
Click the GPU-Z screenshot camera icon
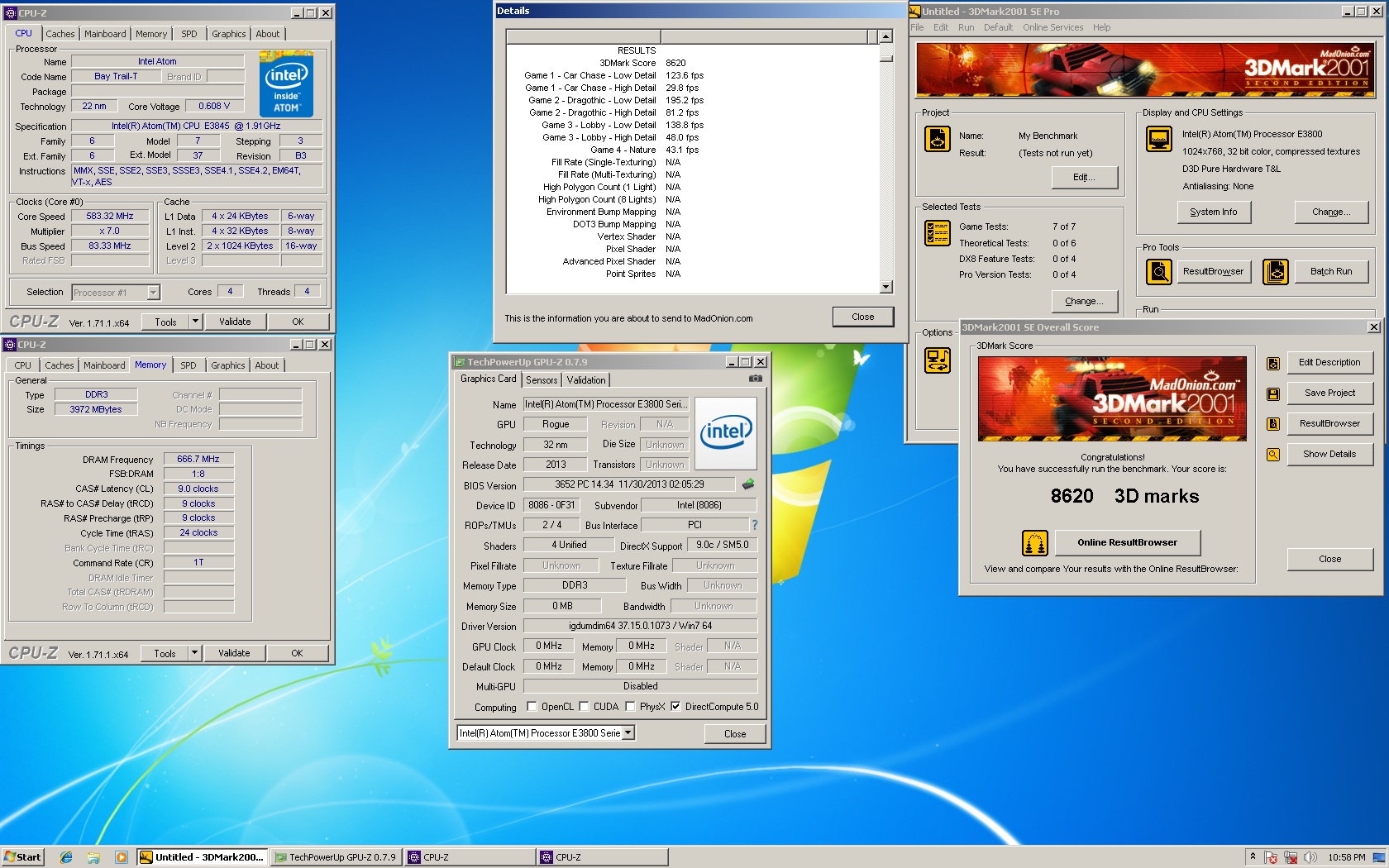(756, 379)
